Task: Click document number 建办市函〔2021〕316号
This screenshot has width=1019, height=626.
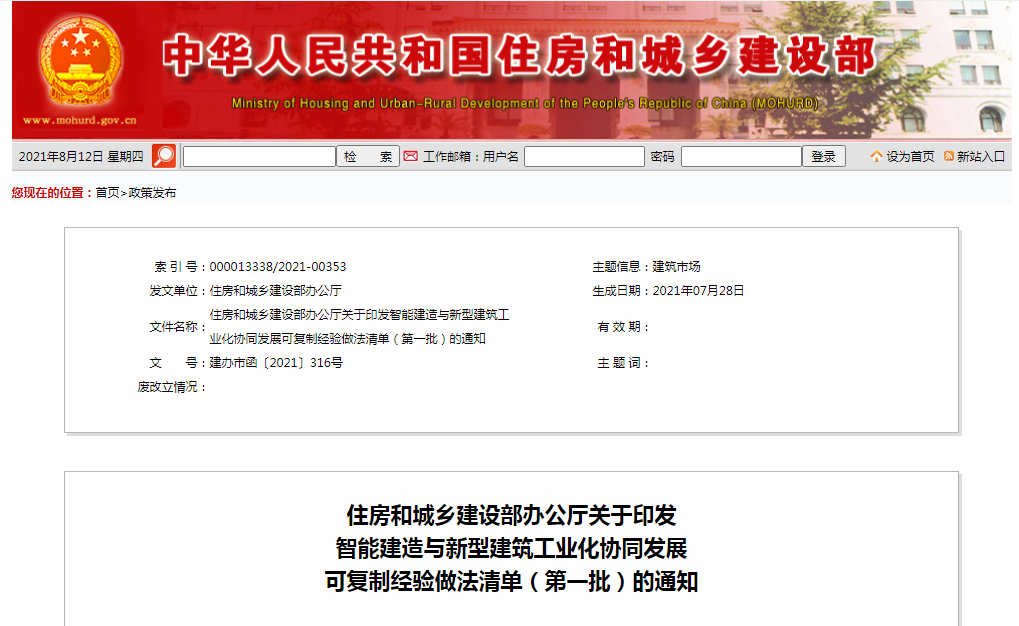Action: 276,363
